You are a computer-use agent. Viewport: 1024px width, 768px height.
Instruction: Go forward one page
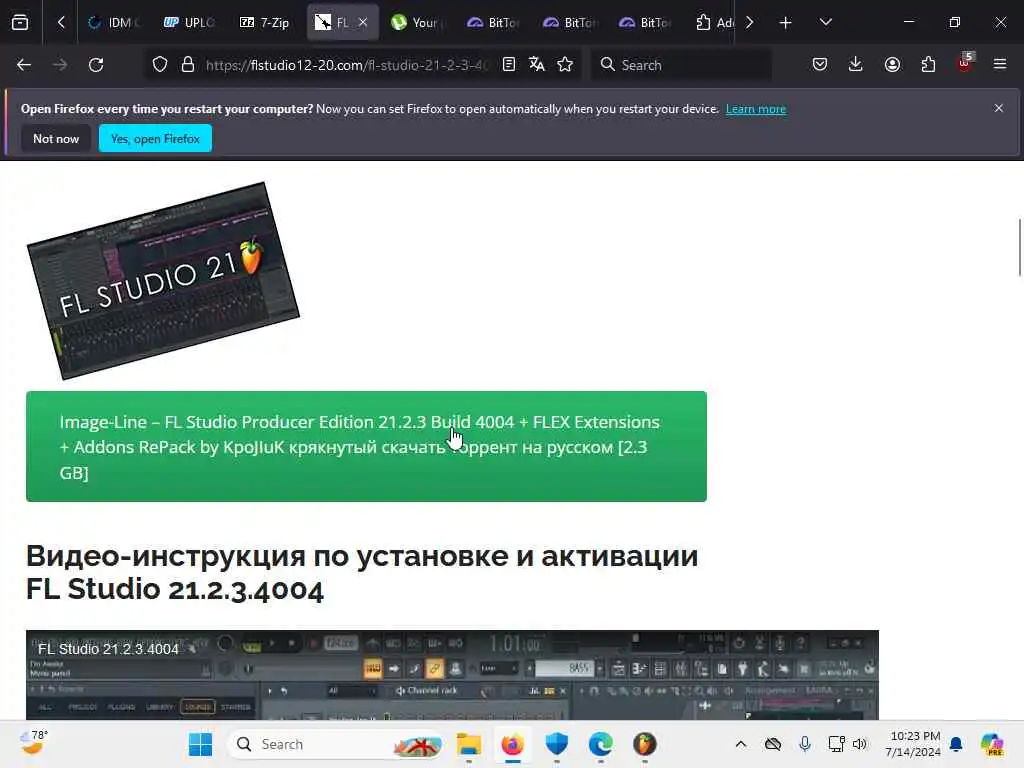point(60,65)
